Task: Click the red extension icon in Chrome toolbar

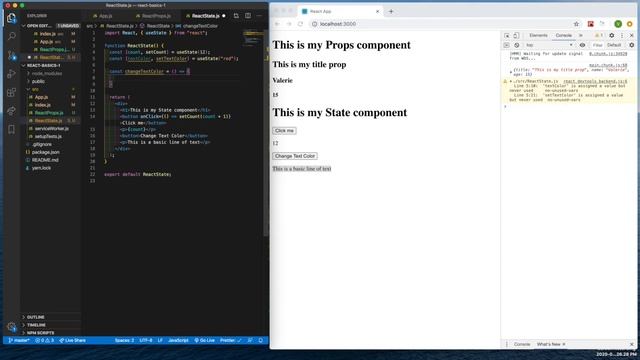Action: tap(590, 24)
